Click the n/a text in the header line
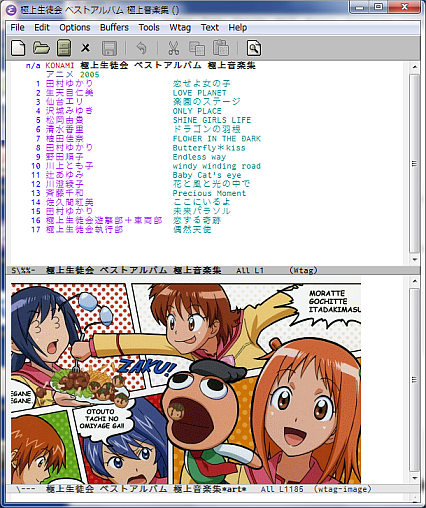The height and width of the screenshot is (508, 426). [33, 65]
